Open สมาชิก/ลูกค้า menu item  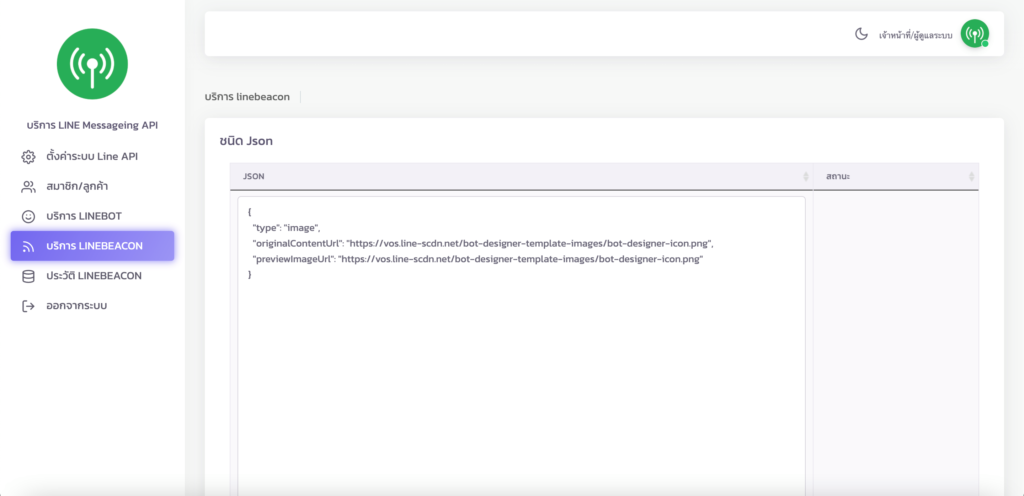92,187
